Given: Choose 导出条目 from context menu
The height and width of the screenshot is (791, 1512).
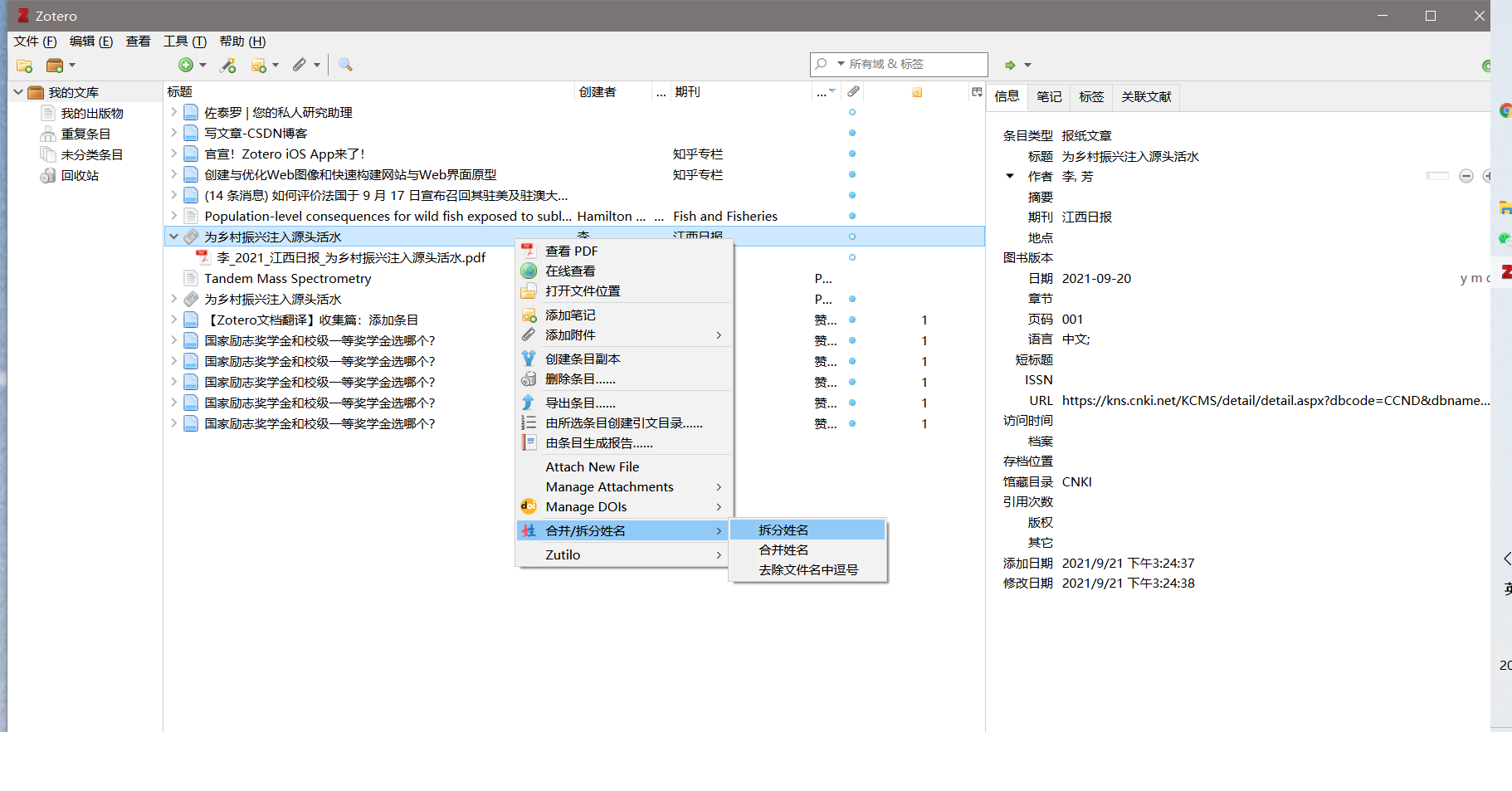Looking at the screenshot, I should point(624,403).
